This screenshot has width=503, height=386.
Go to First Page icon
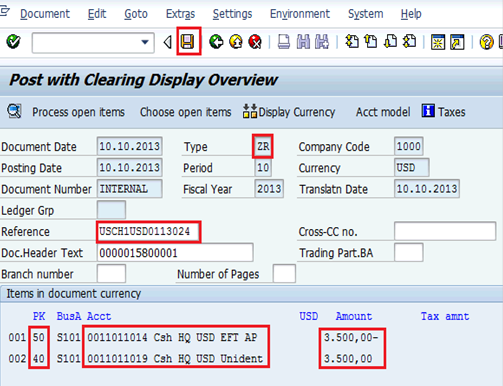coord(352,42)
